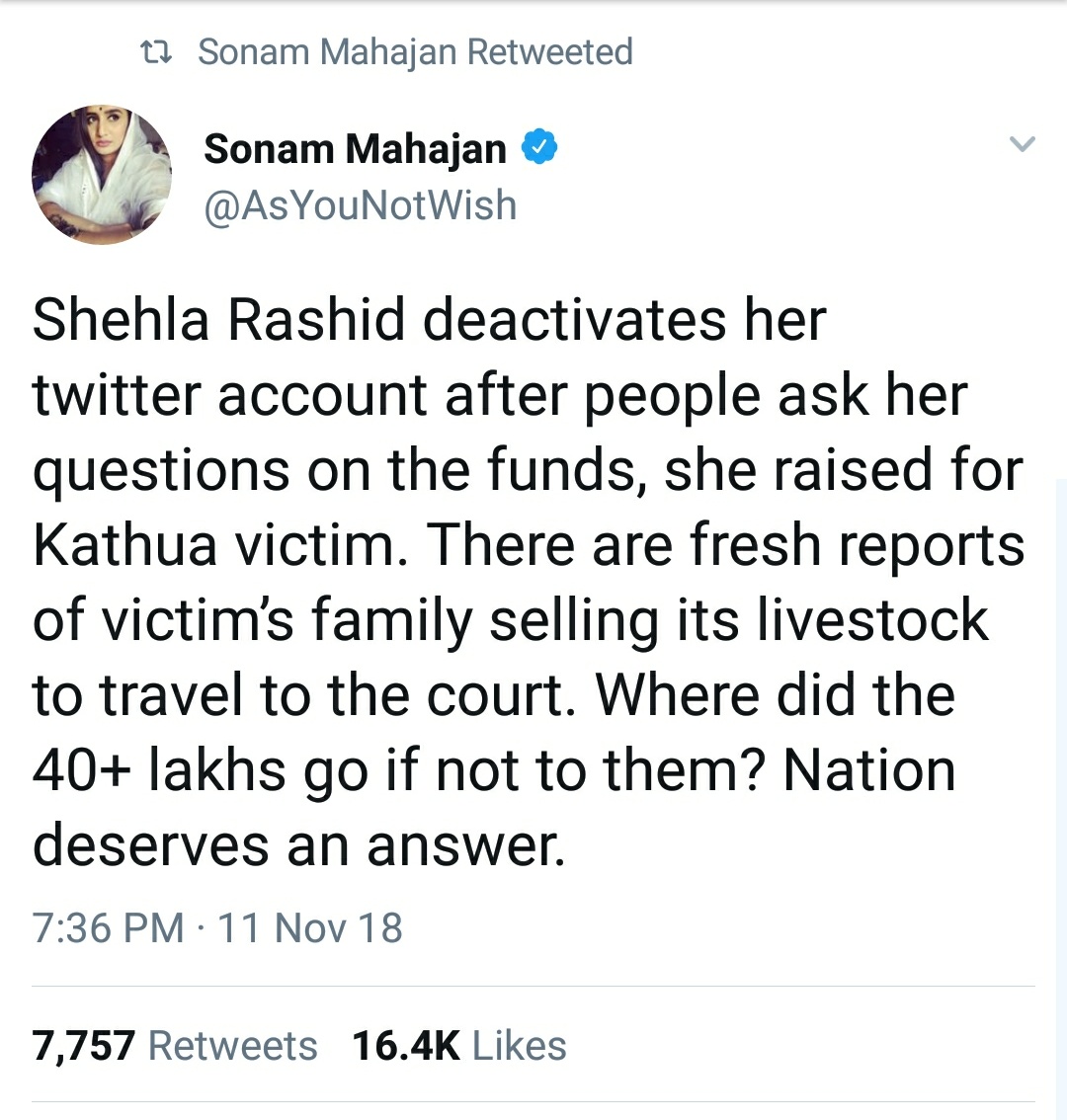Click the bold Sonam Mahajan display name
Image resolution: width=1067 pixels, height=1120 pixels.
tap(355, 149)
